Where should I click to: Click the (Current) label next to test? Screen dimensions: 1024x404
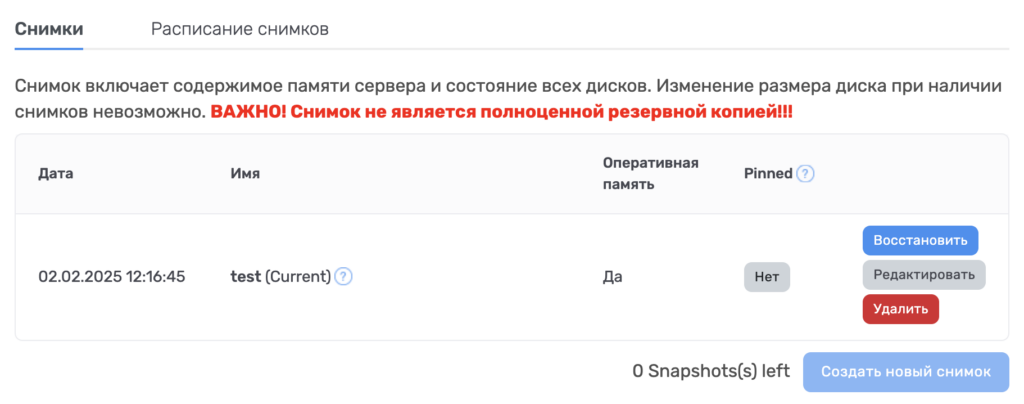point(298,277)
